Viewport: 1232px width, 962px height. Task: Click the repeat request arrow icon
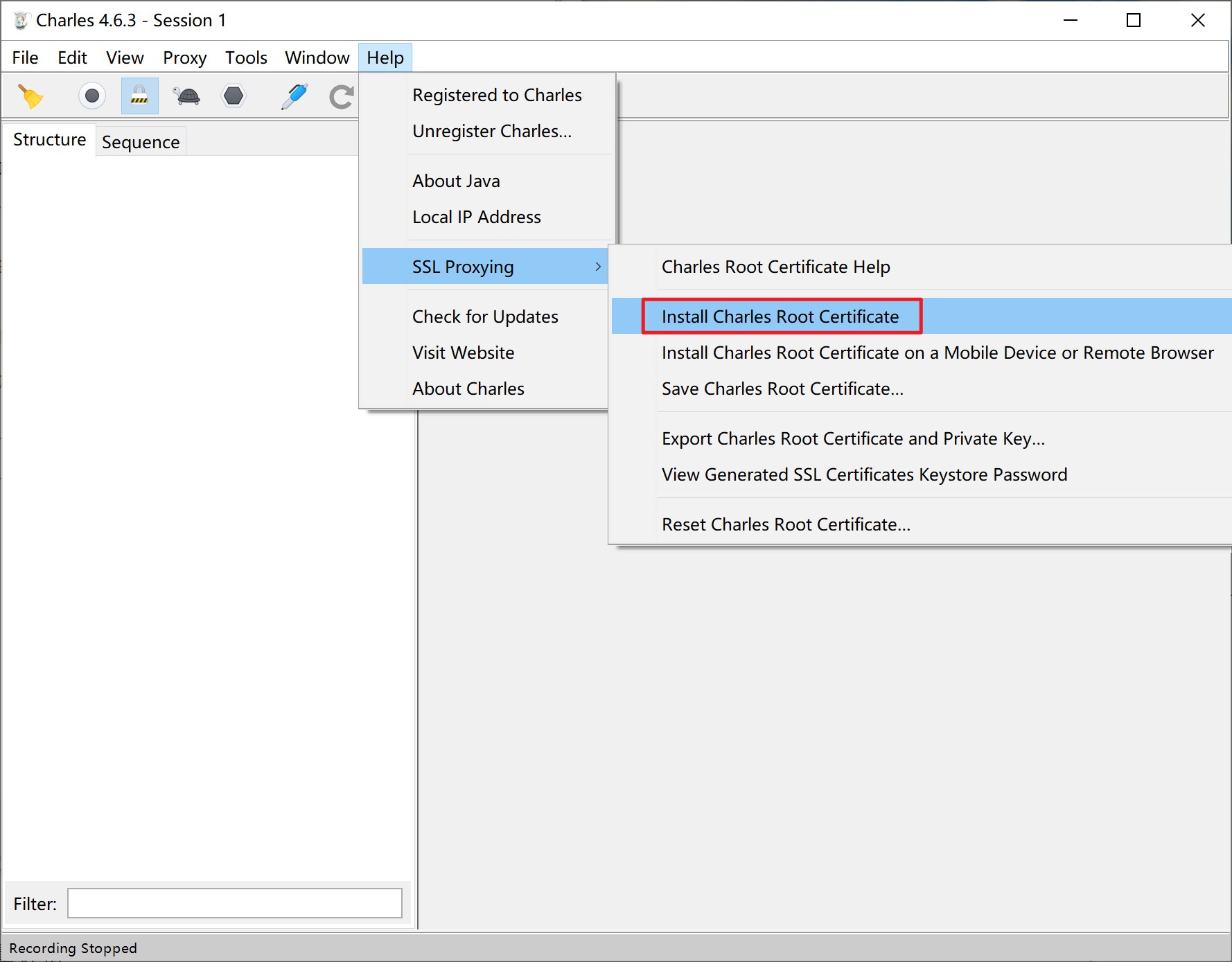point(342,96)
